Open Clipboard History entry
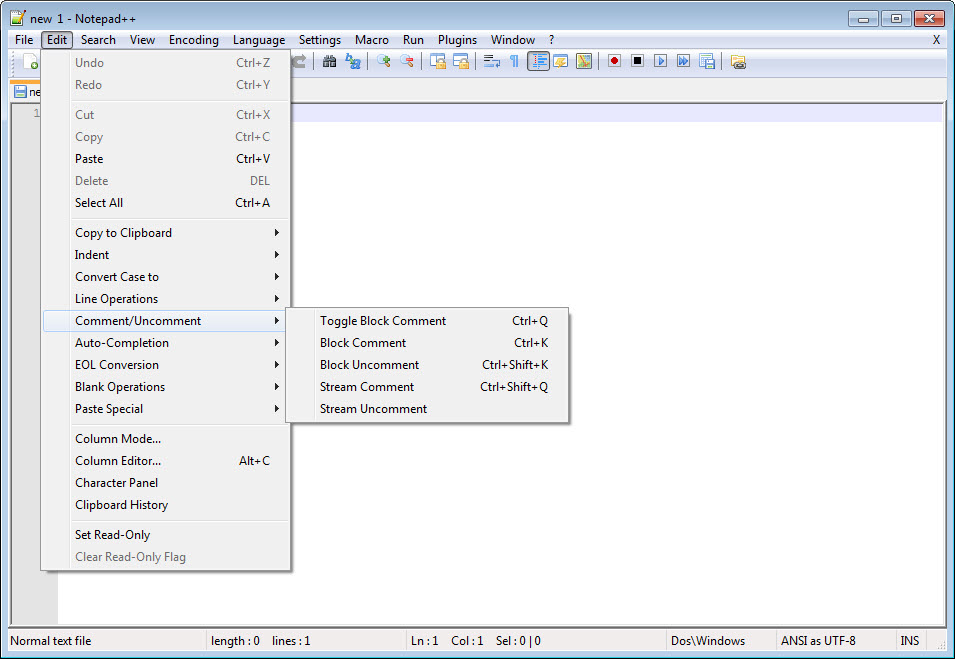 click(164, 505)
